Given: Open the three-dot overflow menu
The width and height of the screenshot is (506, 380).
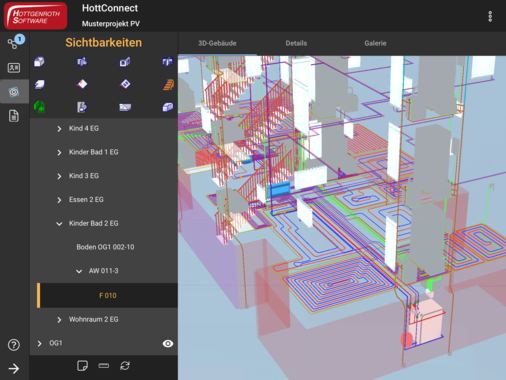Looking at the screenshot, I should tap(490, 16).
